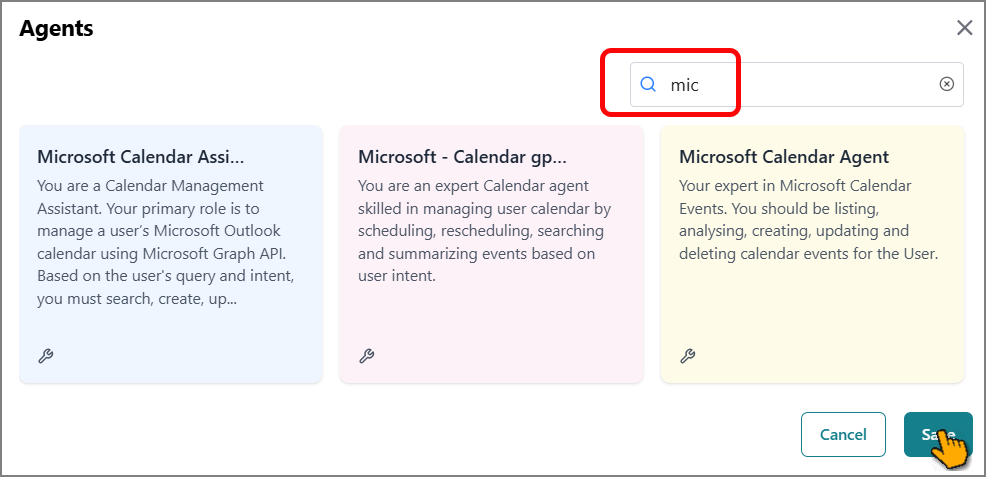The width and height of the screenshot is (986, 477).
Task: Focus the search field containing 'mic'
Action: [x=797, y=84]
